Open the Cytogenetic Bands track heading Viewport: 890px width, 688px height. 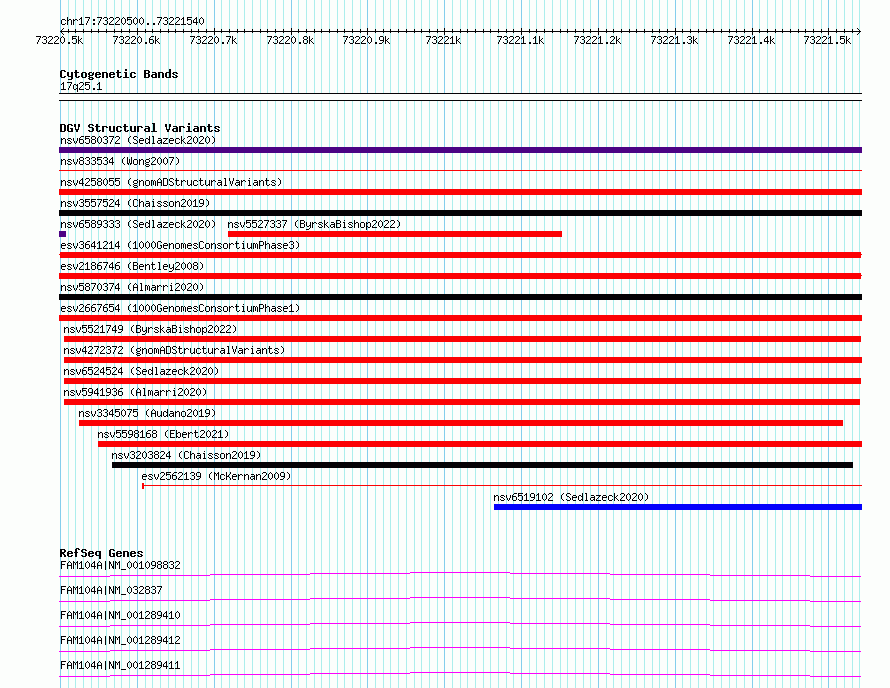(119, 74)
